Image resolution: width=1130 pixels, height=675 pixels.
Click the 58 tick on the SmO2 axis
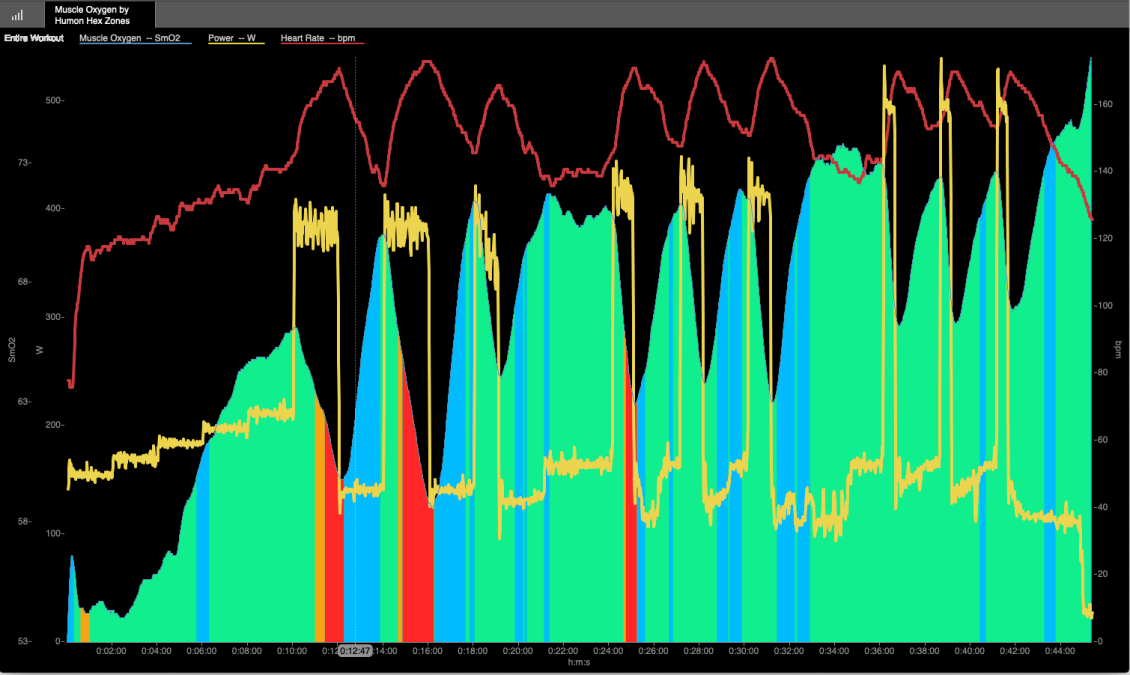(x=24, y=521)
